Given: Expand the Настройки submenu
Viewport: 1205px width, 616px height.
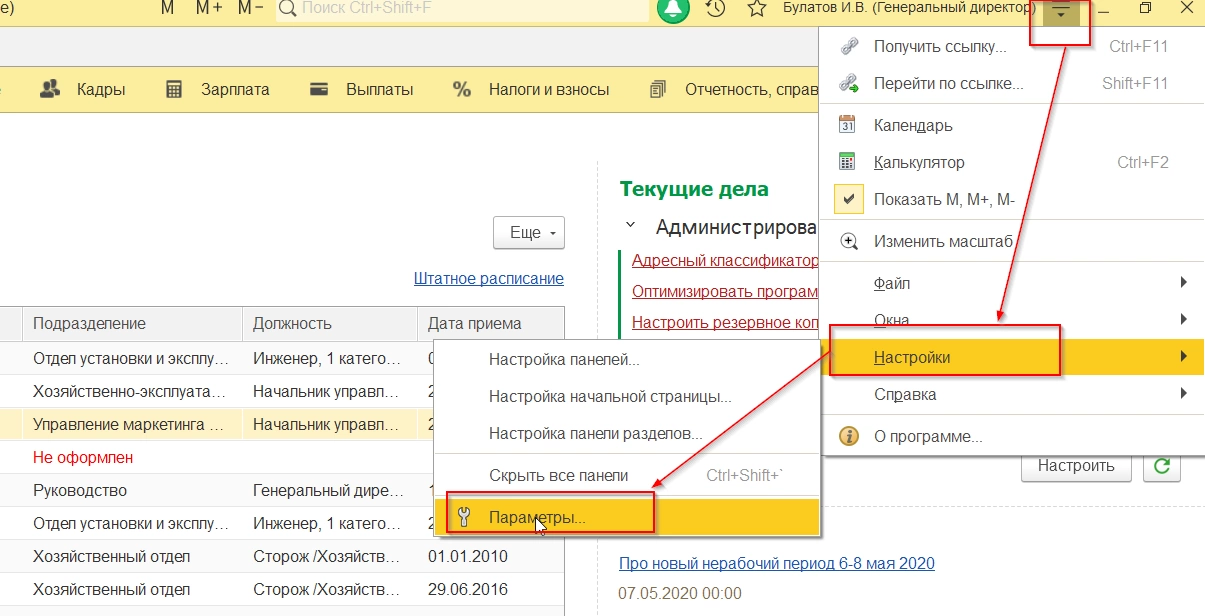Looking at the screenshot, I should tap(1012, 357).
